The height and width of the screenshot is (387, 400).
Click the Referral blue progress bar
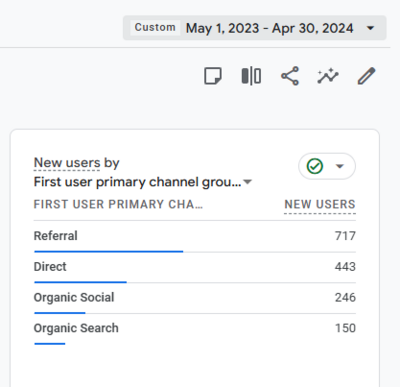coord(109,251)
